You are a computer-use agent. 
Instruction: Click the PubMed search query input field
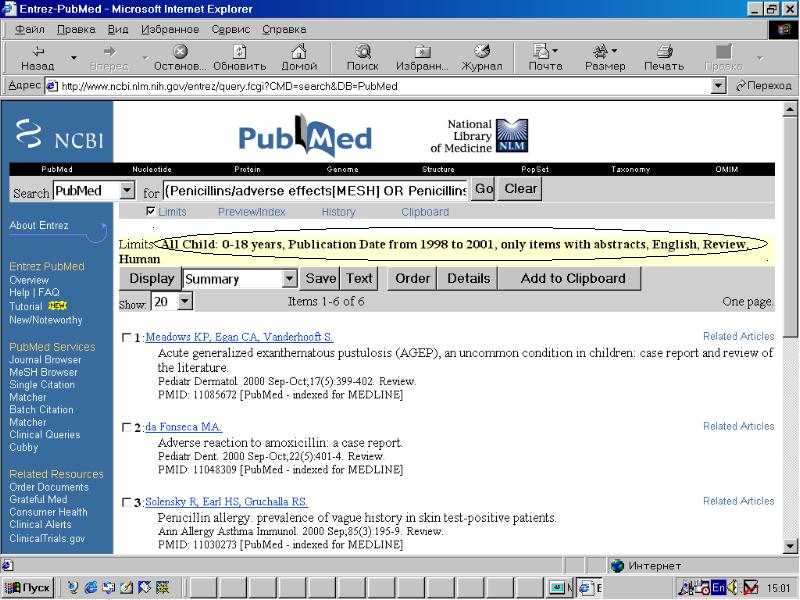(315, 190)
